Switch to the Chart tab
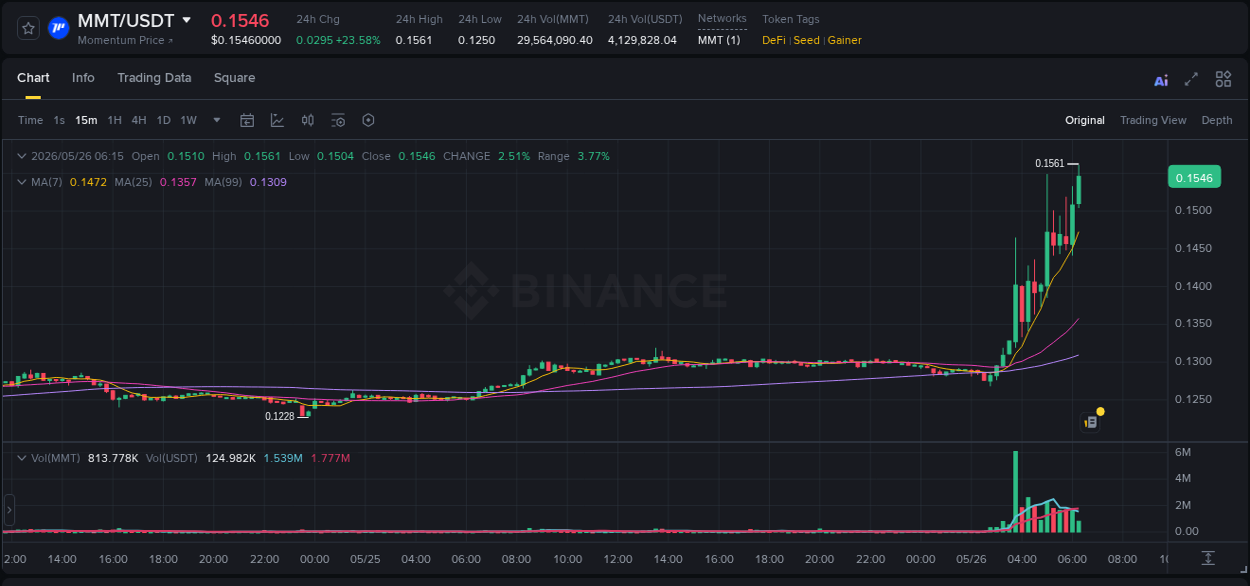Screen dimensions: 1250x586 (33, 78)
